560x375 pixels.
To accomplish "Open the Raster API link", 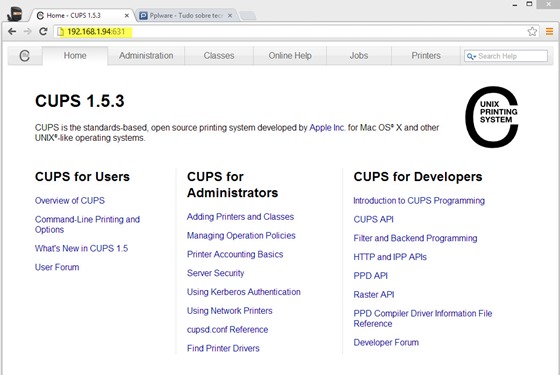I will click(374, 295).
